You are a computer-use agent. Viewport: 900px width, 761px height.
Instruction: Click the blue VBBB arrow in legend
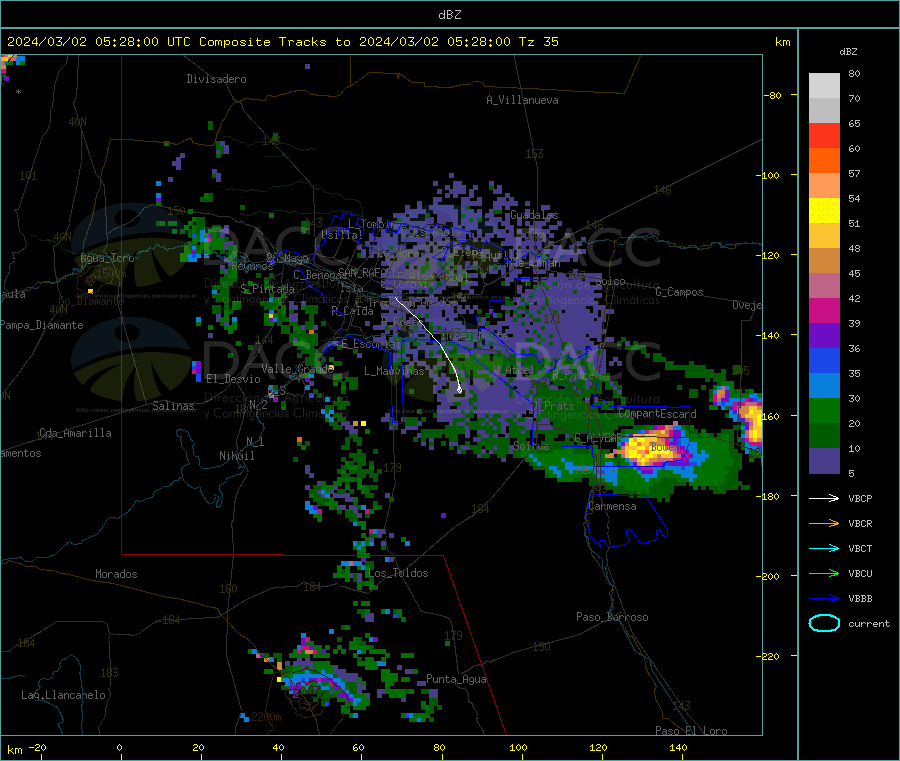pyautogui.click(x=824, y=599)
